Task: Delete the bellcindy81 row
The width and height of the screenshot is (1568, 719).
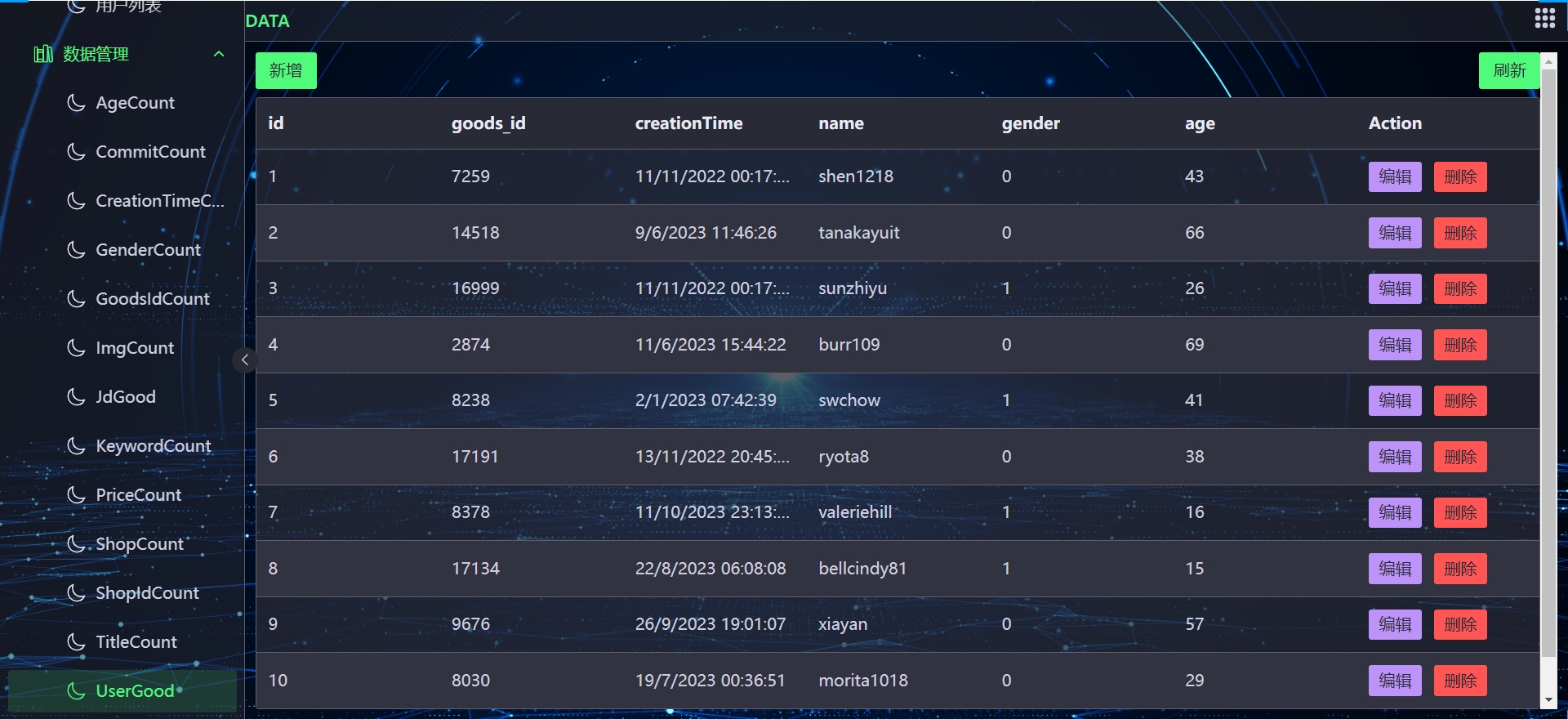Action: coord(1460,569)
